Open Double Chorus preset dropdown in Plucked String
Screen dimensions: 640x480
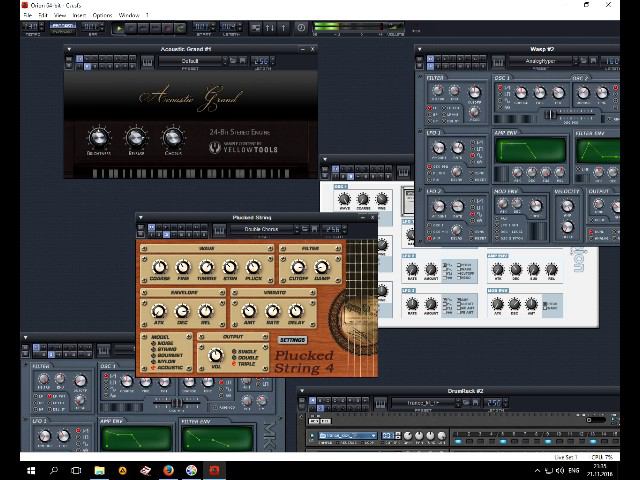(264, 229)
